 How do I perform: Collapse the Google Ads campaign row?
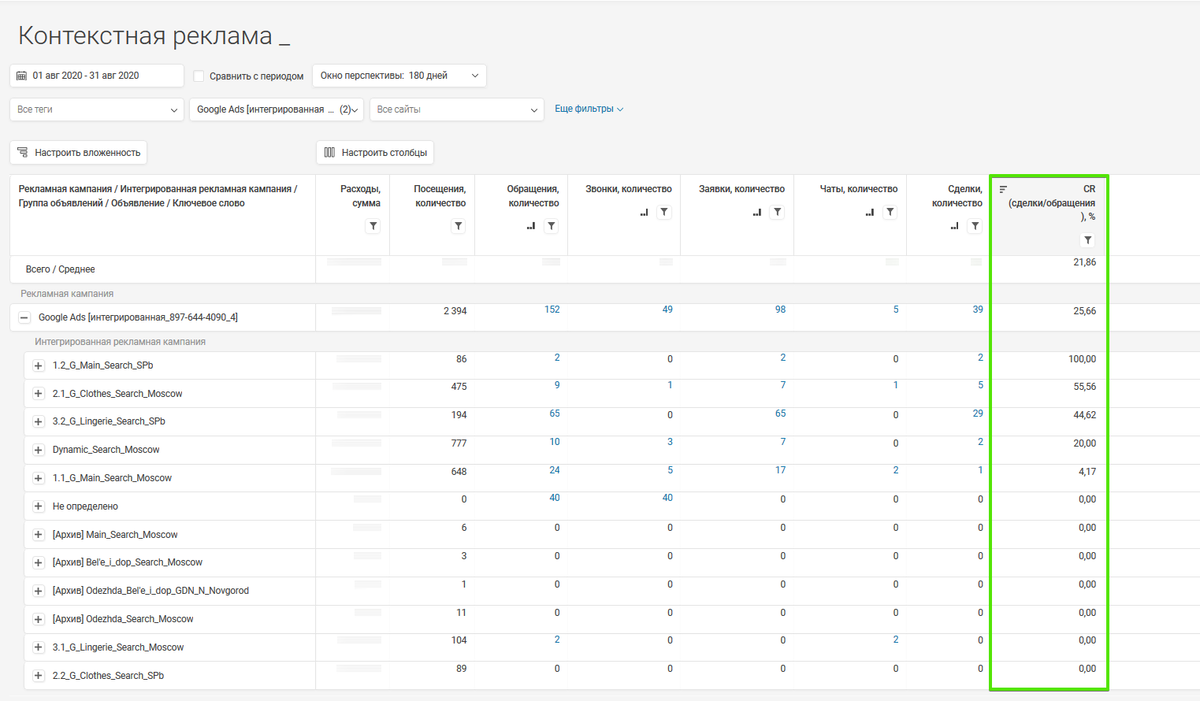[25, 317]
